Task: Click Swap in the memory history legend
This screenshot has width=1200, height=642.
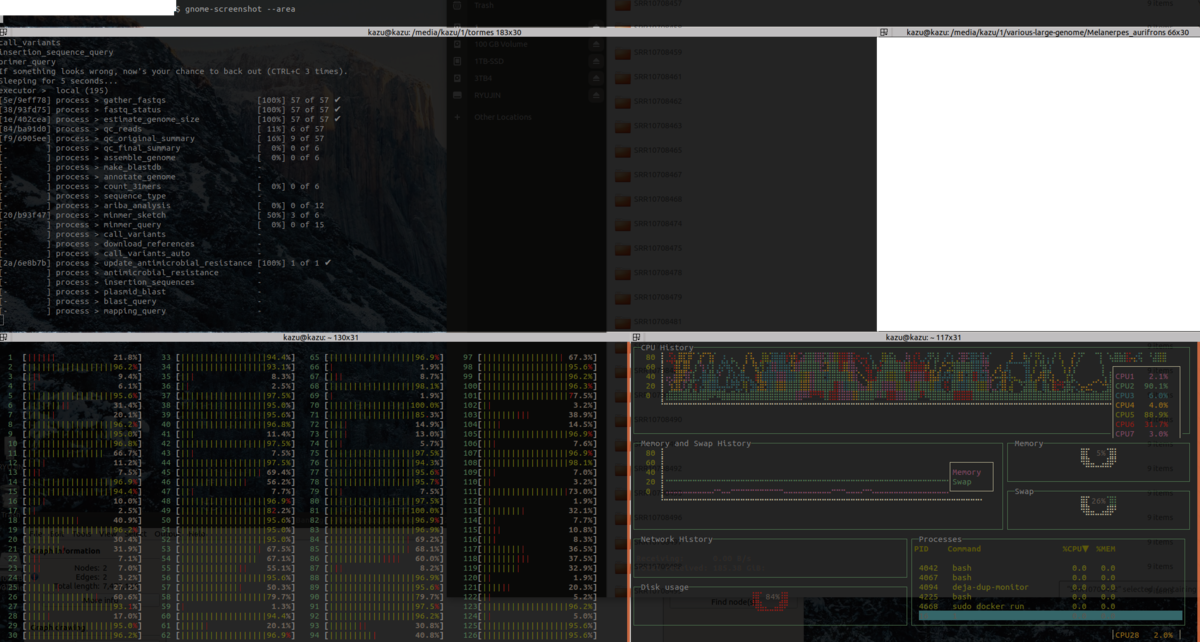Action: click(x=961, y=482)
